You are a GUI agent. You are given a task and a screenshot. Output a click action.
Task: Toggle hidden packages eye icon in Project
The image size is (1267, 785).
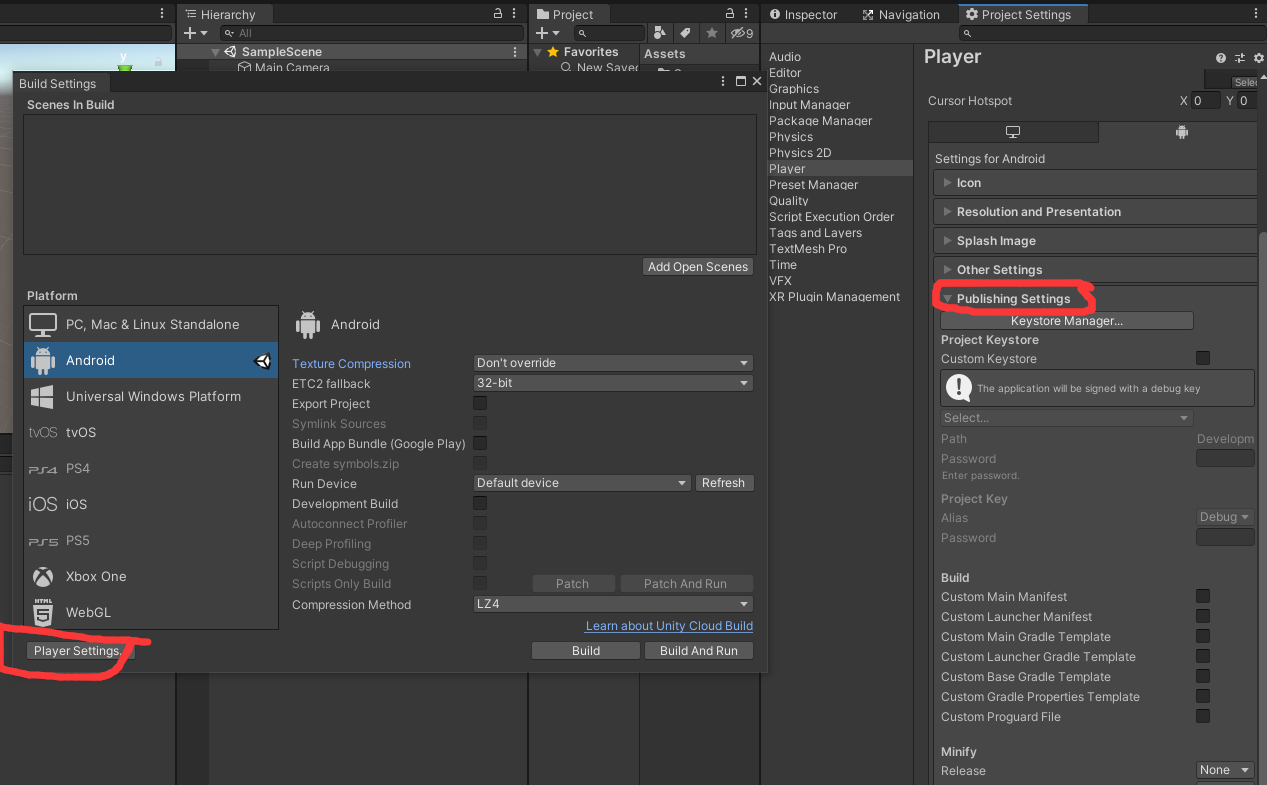coord(741,33)
